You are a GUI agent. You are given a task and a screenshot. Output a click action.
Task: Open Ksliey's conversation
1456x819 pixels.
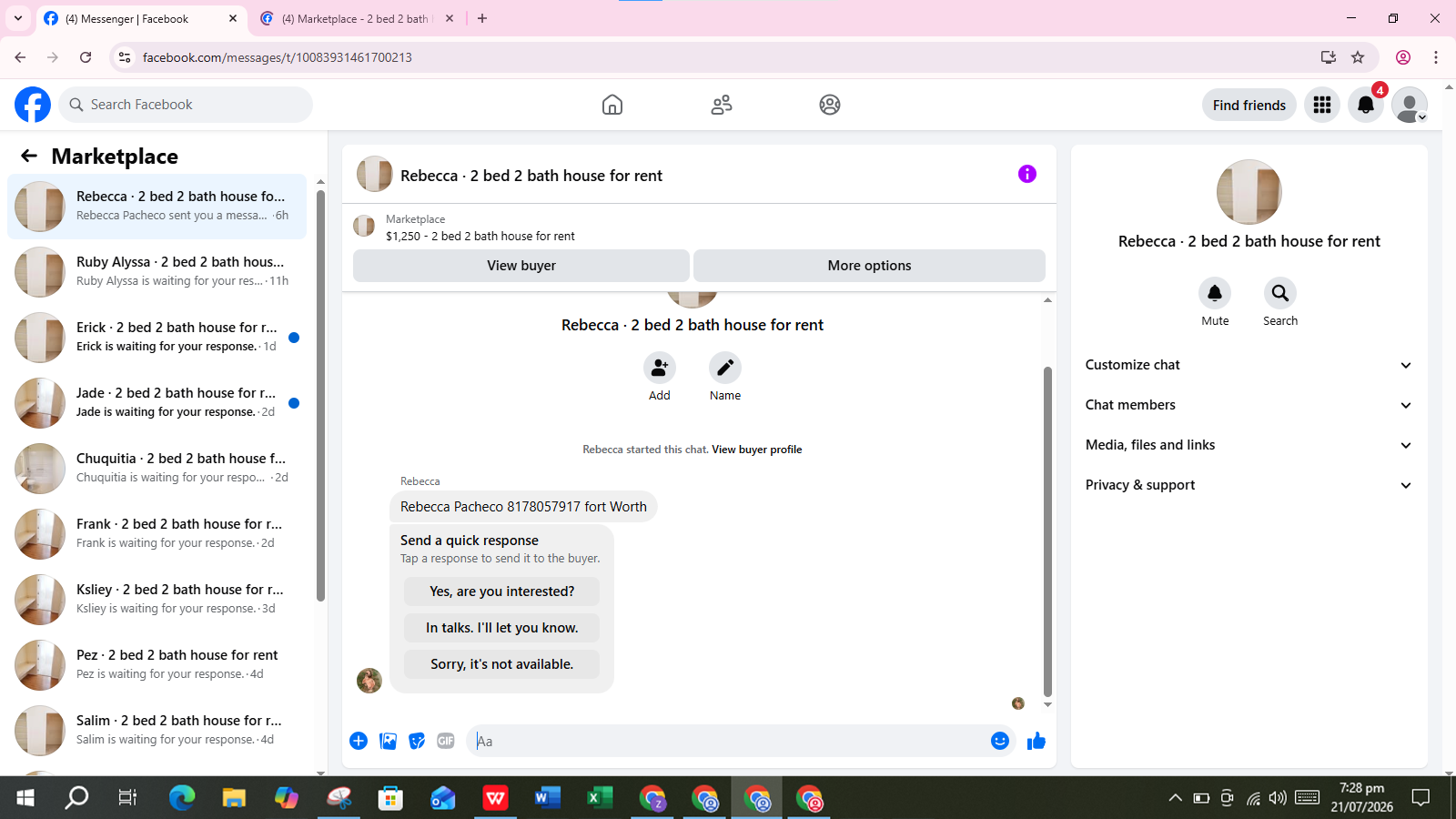tap(157, 600)
